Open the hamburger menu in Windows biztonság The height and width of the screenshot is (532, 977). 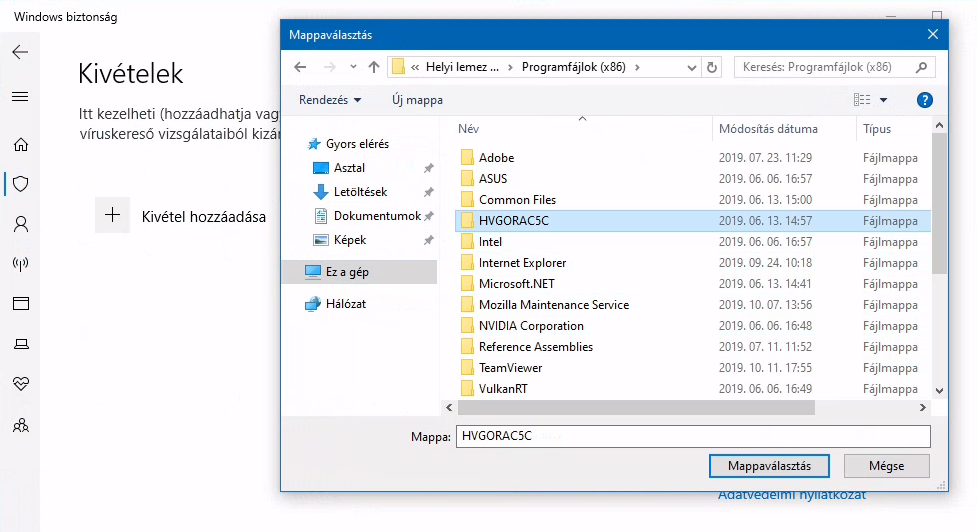click(x=20, y=97)
